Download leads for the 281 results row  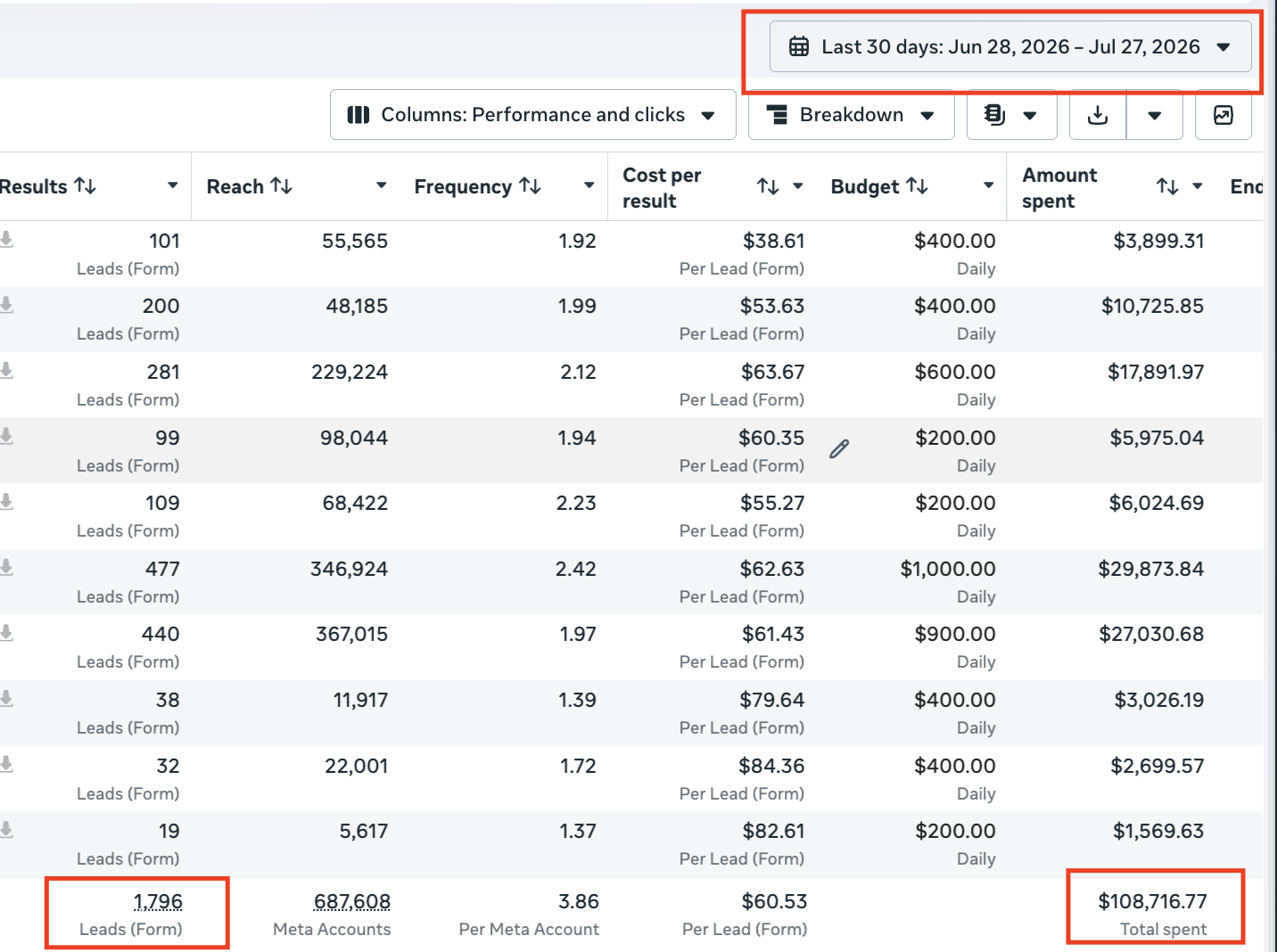pos(6,370)
